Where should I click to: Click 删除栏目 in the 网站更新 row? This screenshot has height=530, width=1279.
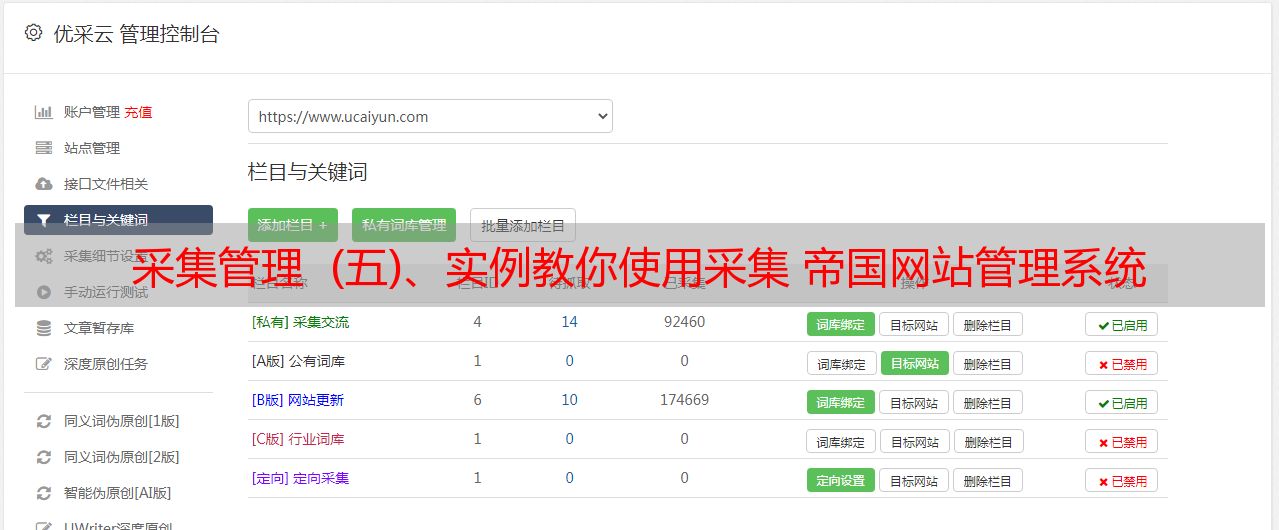point(988,402)
